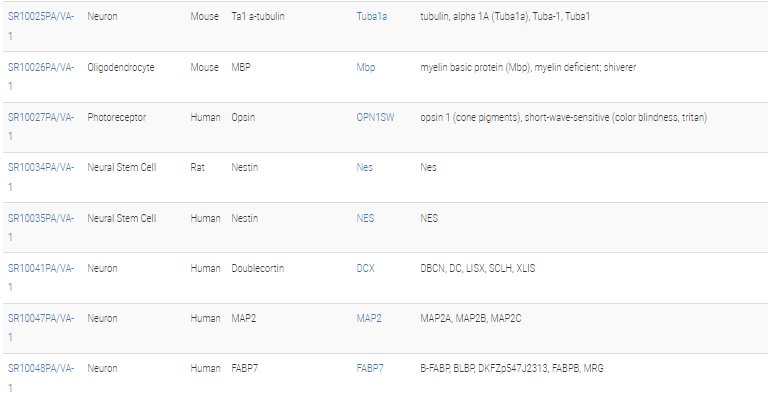The width and height of the screenshot is (768, 401).
Task: Open the SR10047PA/VA-1 product link
Action: click(x=41, y=328)
